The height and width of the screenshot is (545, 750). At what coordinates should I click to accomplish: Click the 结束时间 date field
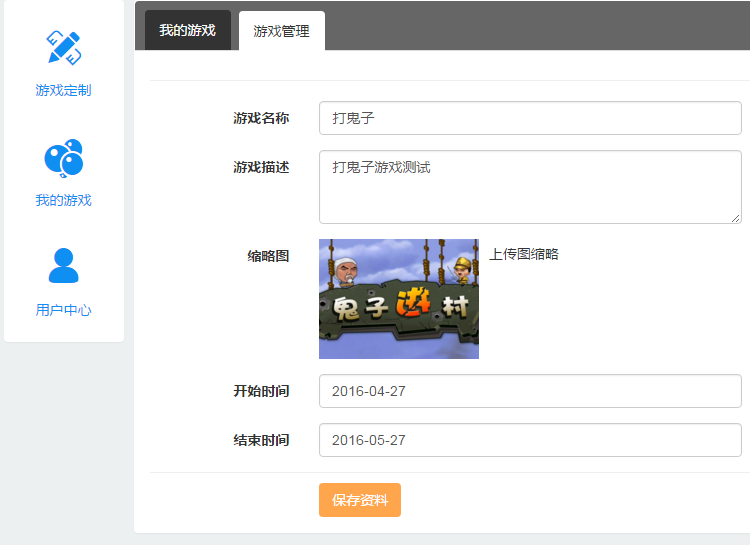pyautogui.click(x=530, y=440)
